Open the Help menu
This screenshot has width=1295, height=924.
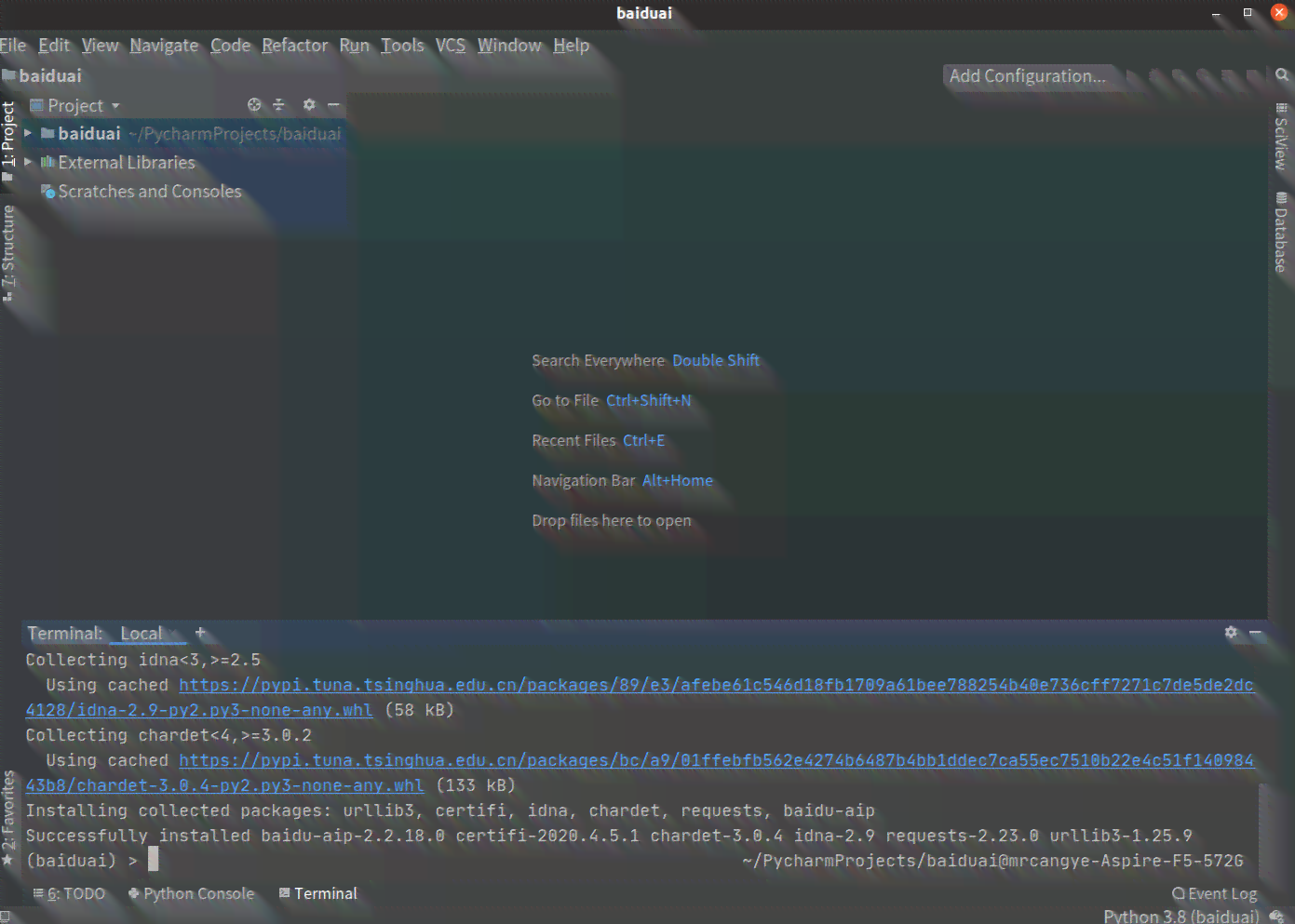coord(571,46)
